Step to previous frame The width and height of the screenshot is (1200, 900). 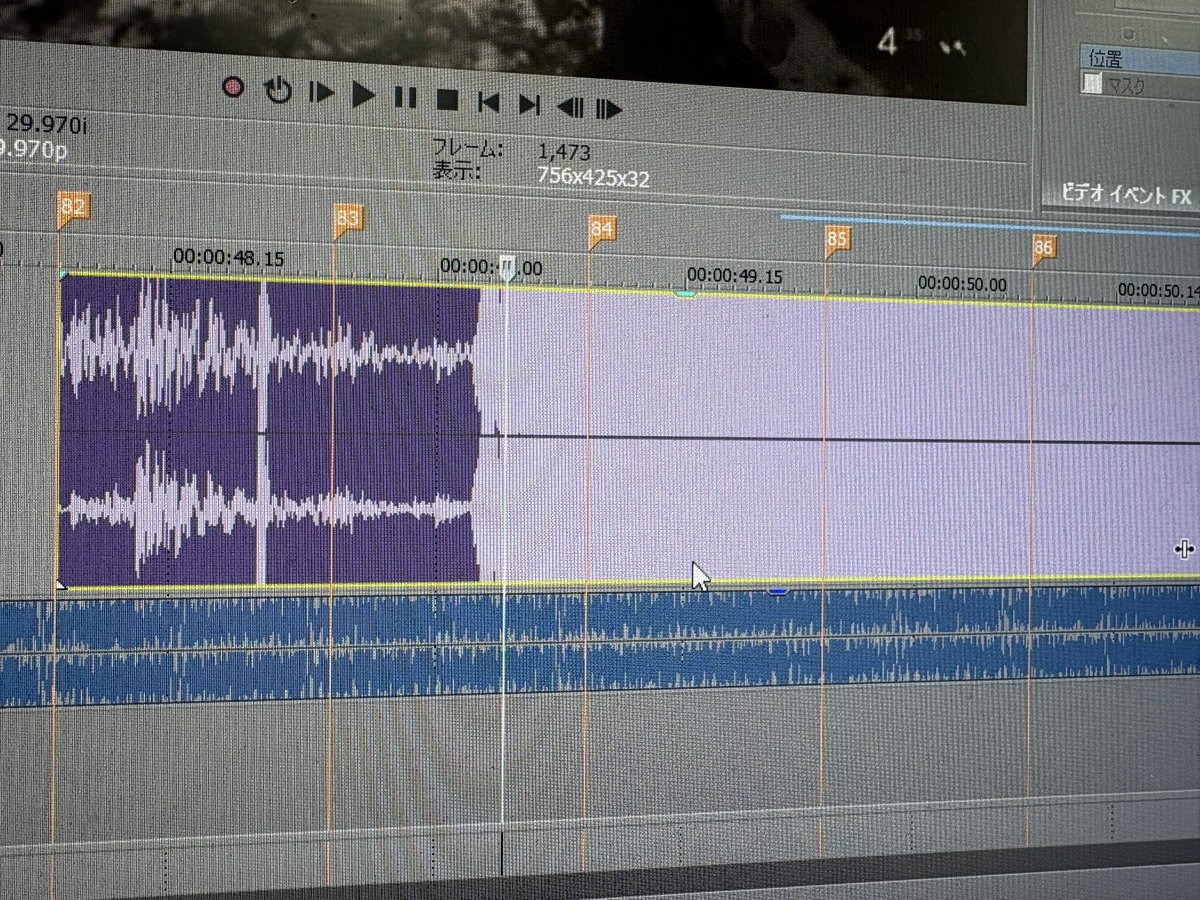click(570, 106)
